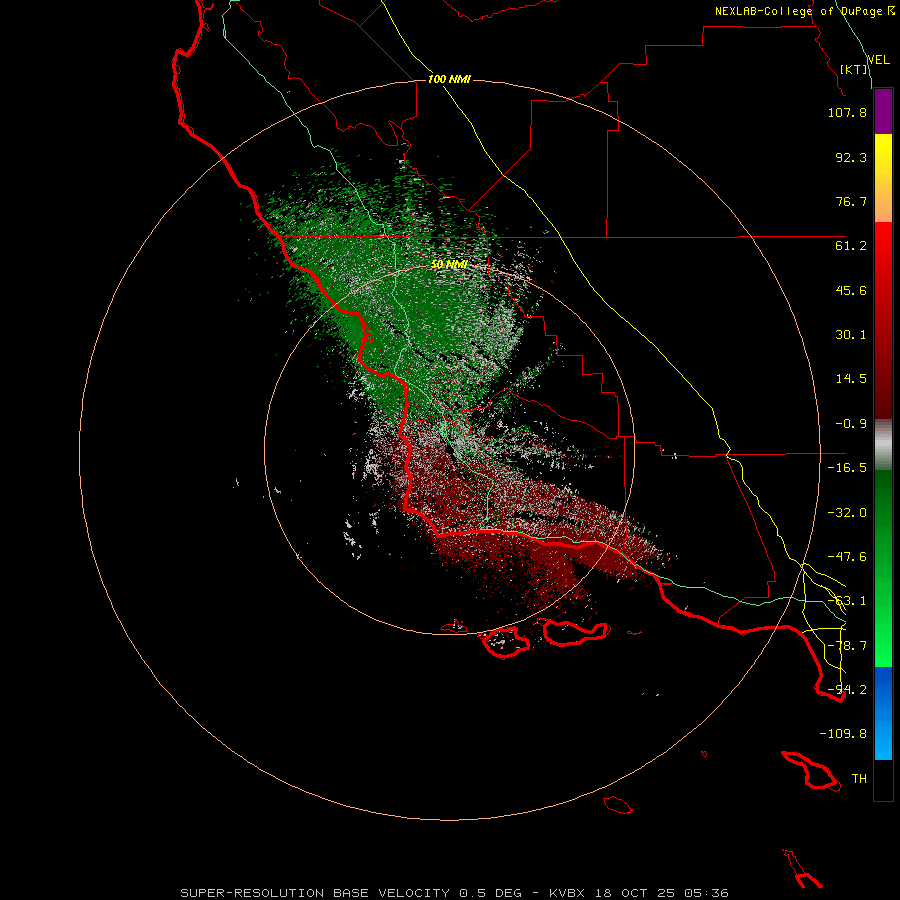Click the VEL legend title

coord(878,60)
